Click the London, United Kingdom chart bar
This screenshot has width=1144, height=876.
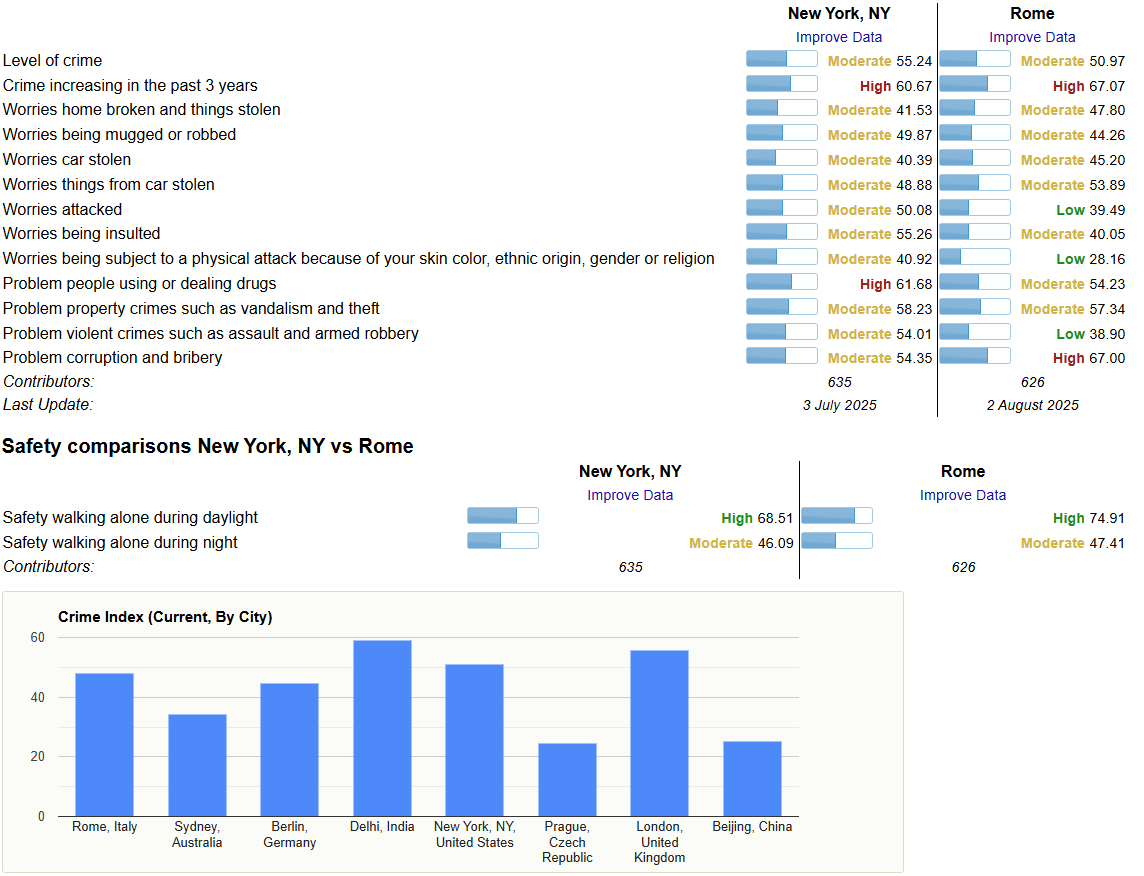659,733
